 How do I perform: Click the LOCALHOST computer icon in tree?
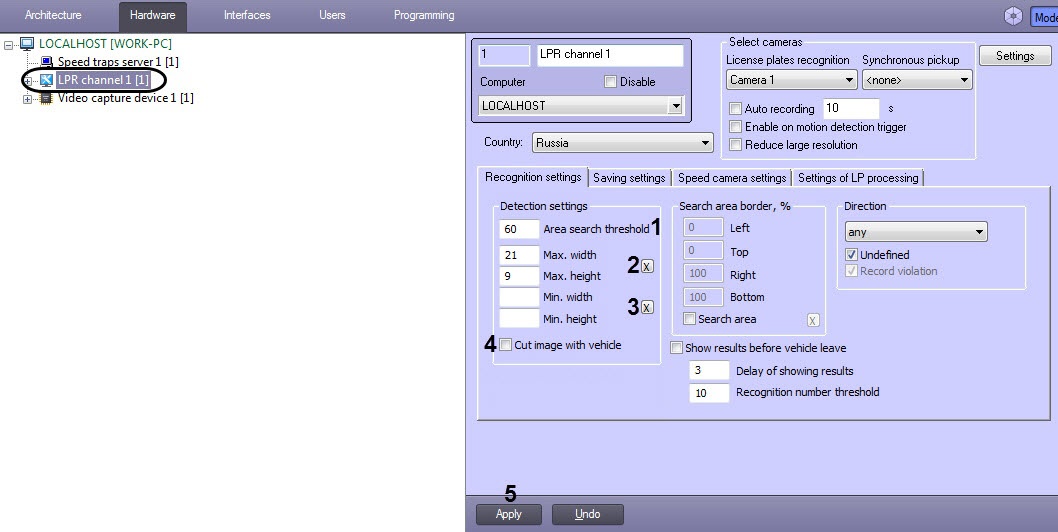[x=26, y=44]
